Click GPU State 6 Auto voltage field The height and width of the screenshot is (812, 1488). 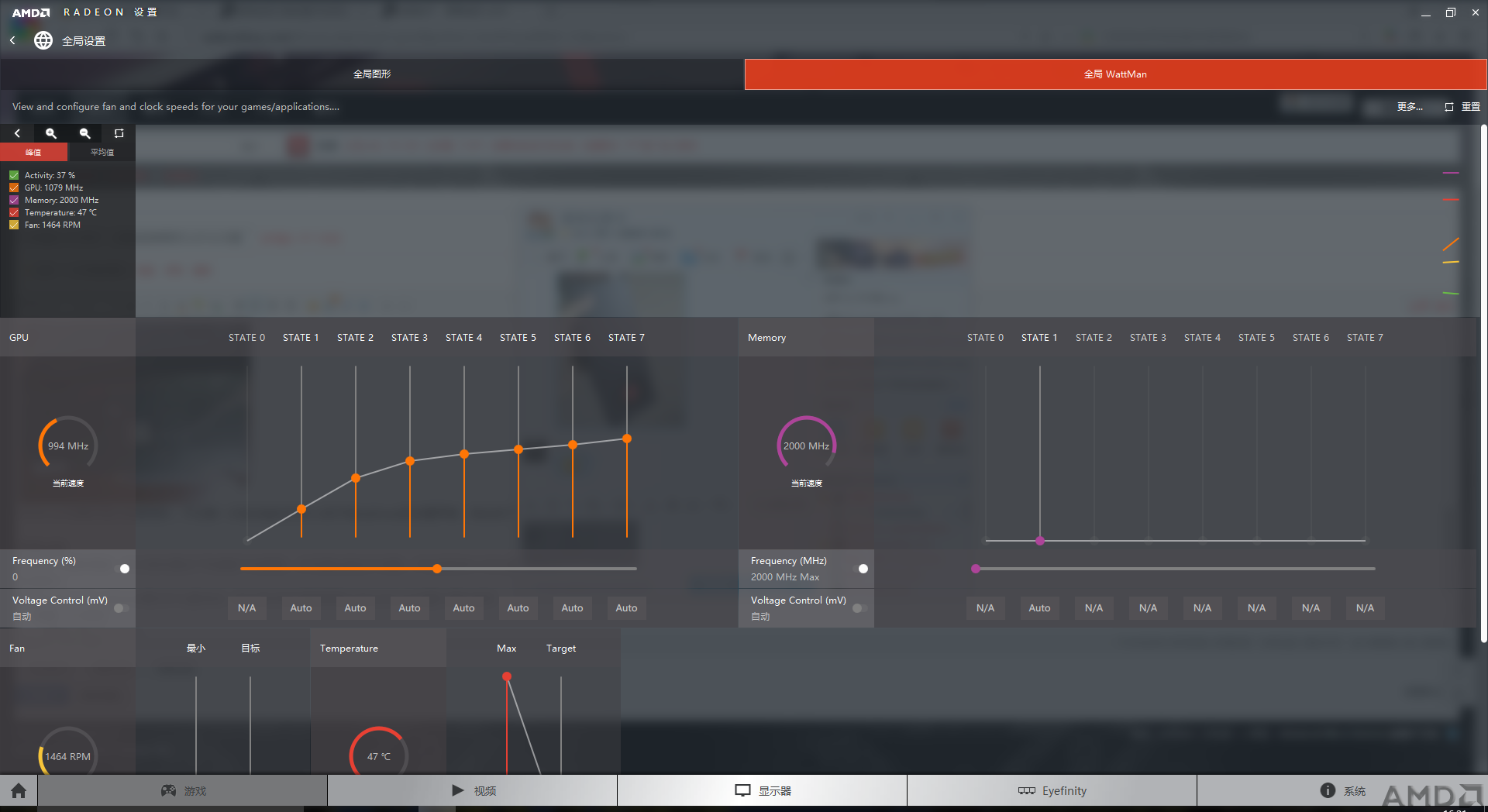(x=573, y=608)
